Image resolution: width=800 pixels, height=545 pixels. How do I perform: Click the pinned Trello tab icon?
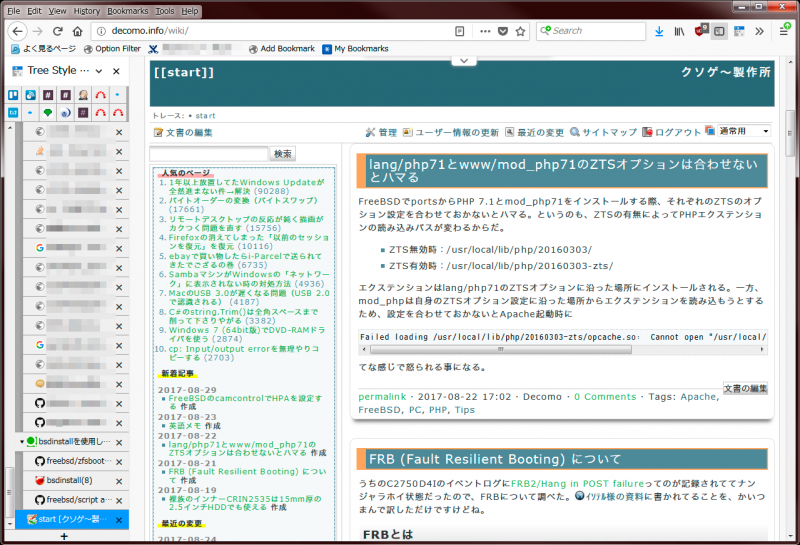14,95
